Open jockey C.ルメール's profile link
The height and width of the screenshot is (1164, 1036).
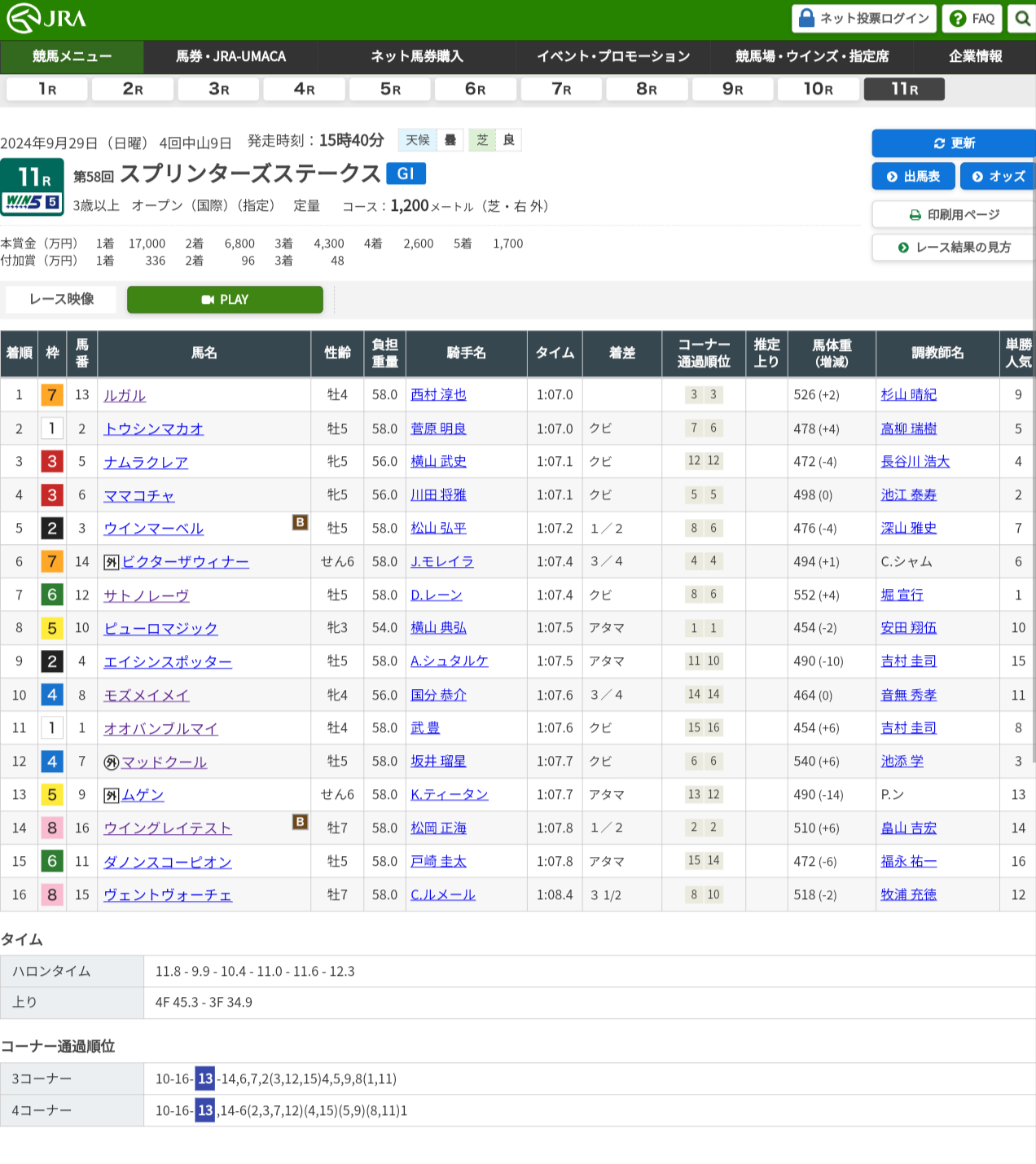pos(442,894)
